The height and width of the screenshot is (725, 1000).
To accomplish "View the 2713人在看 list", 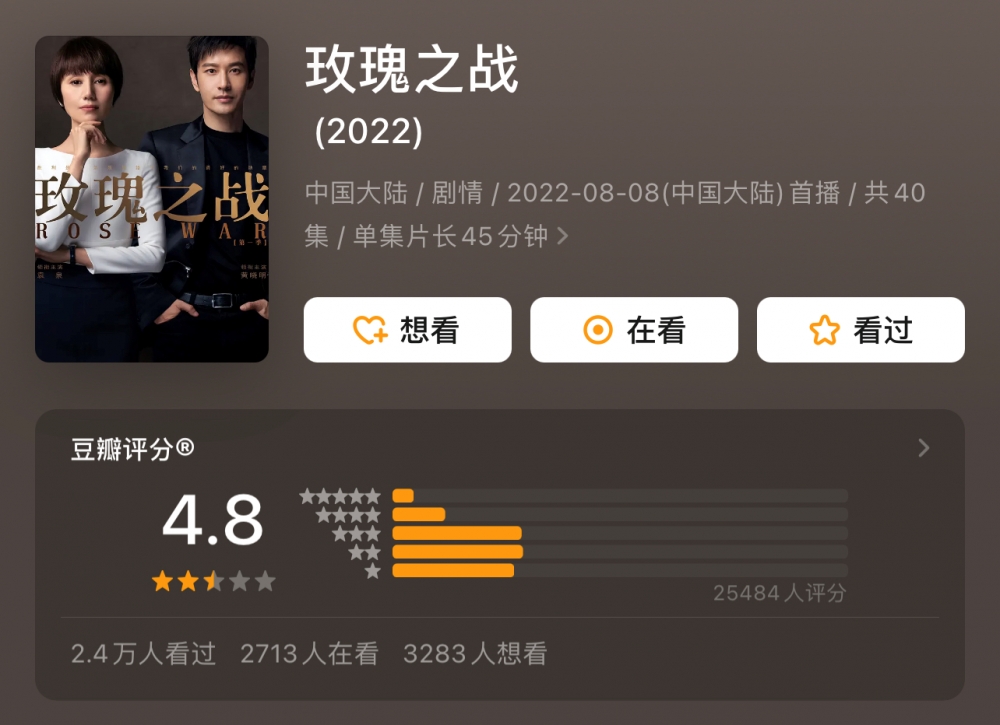I will (309, 654).
